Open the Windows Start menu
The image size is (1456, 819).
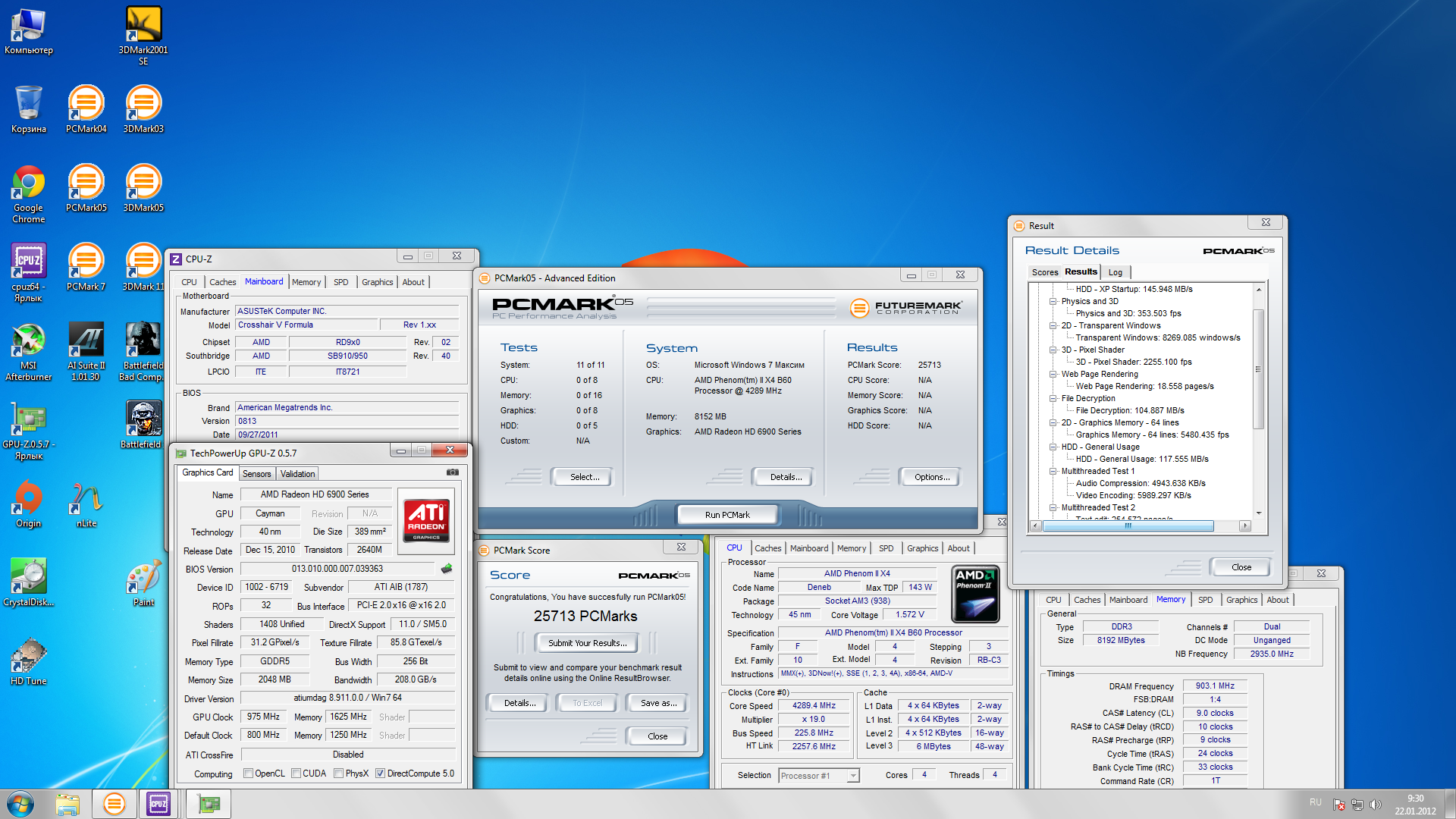[20, 804]
